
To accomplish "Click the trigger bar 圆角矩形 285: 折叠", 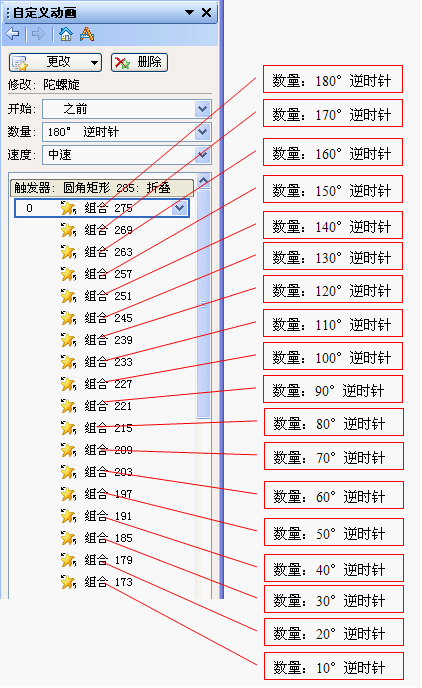I will pyautogui.click(x=102, y=188).
